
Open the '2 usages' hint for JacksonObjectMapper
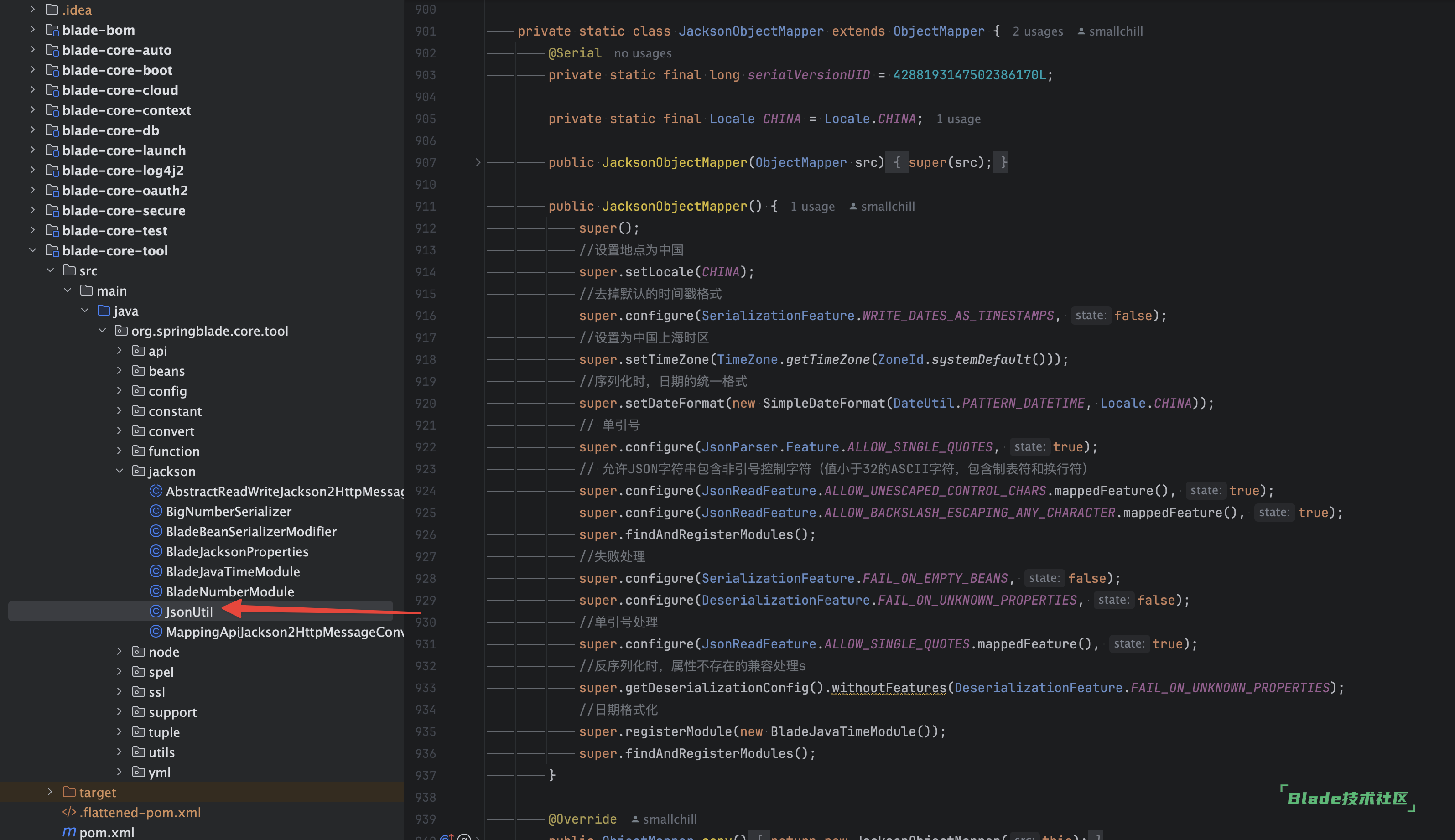point(1037,32)
